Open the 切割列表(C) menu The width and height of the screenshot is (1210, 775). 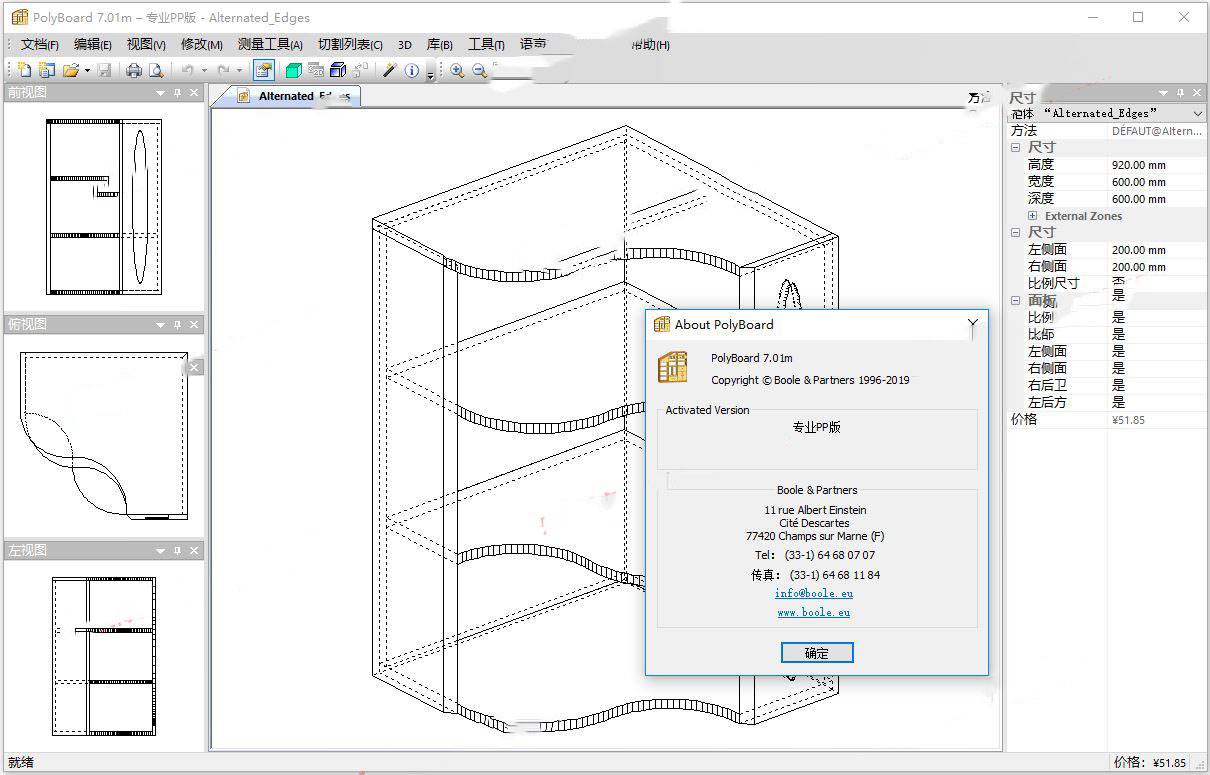[x=350, y=44]
